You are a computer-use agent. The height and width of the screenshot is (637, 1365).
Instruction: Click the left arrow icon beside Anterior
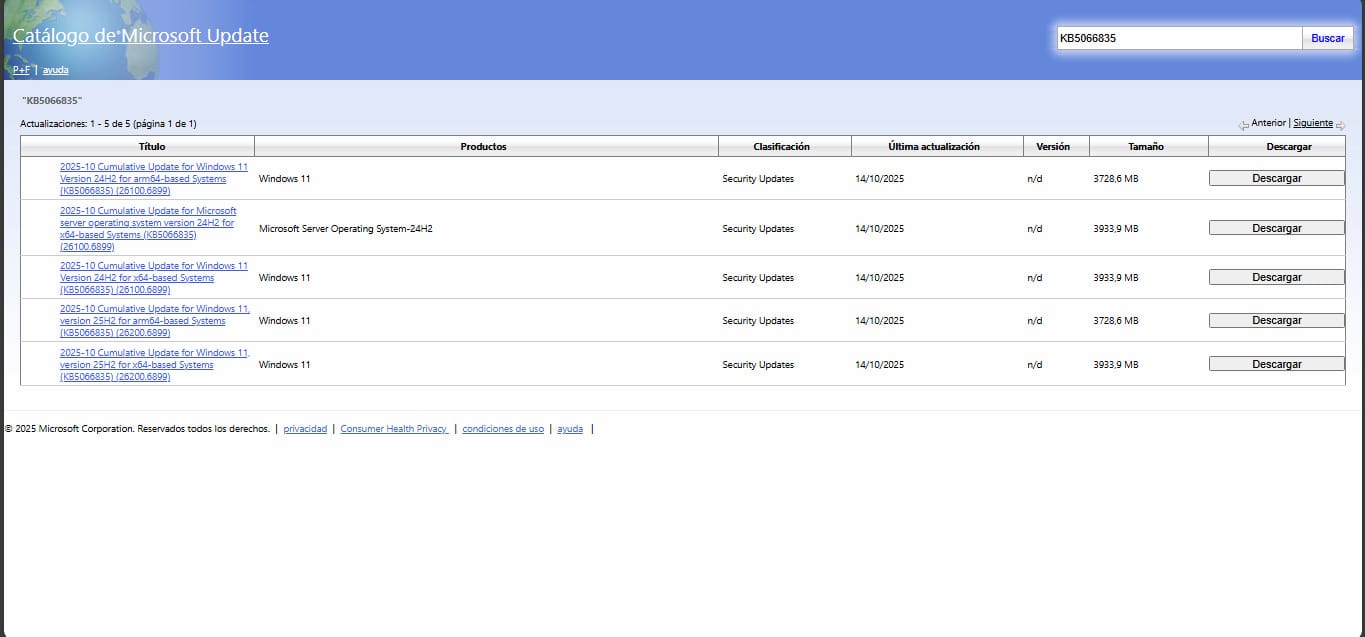point(1243,125)
